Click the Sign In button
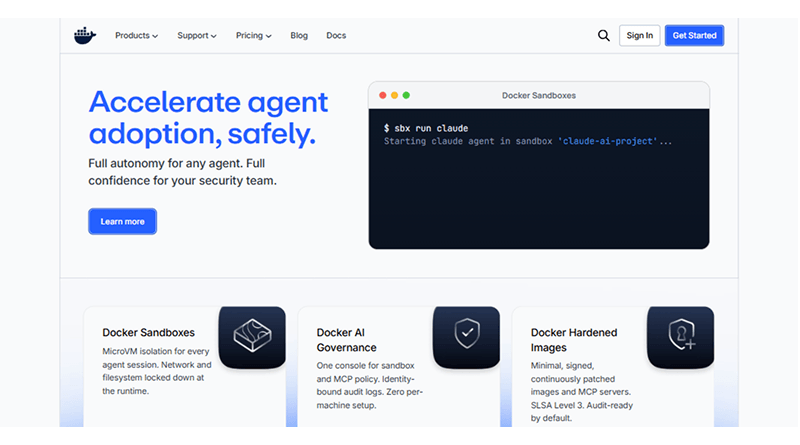This screenshot has width=800, height=445. pyautogui.click(x=640, y=35)
